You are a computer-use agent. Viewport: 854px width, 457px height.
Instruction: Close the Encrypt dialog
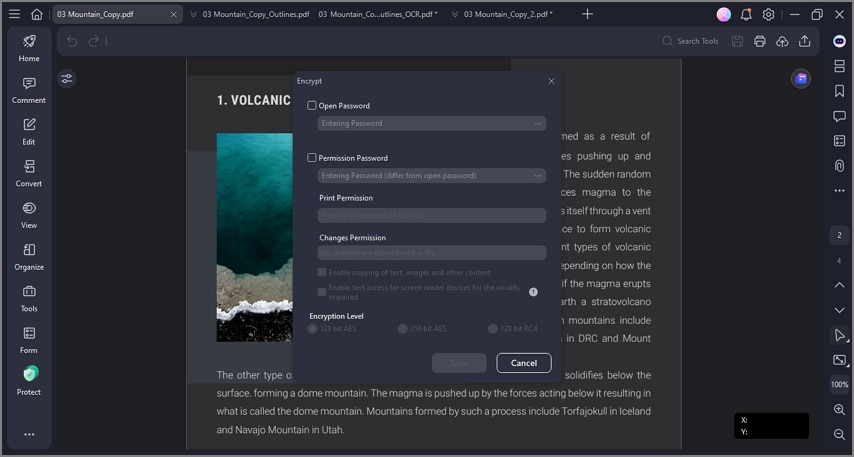pyautogui.click(x=551, y=81)
